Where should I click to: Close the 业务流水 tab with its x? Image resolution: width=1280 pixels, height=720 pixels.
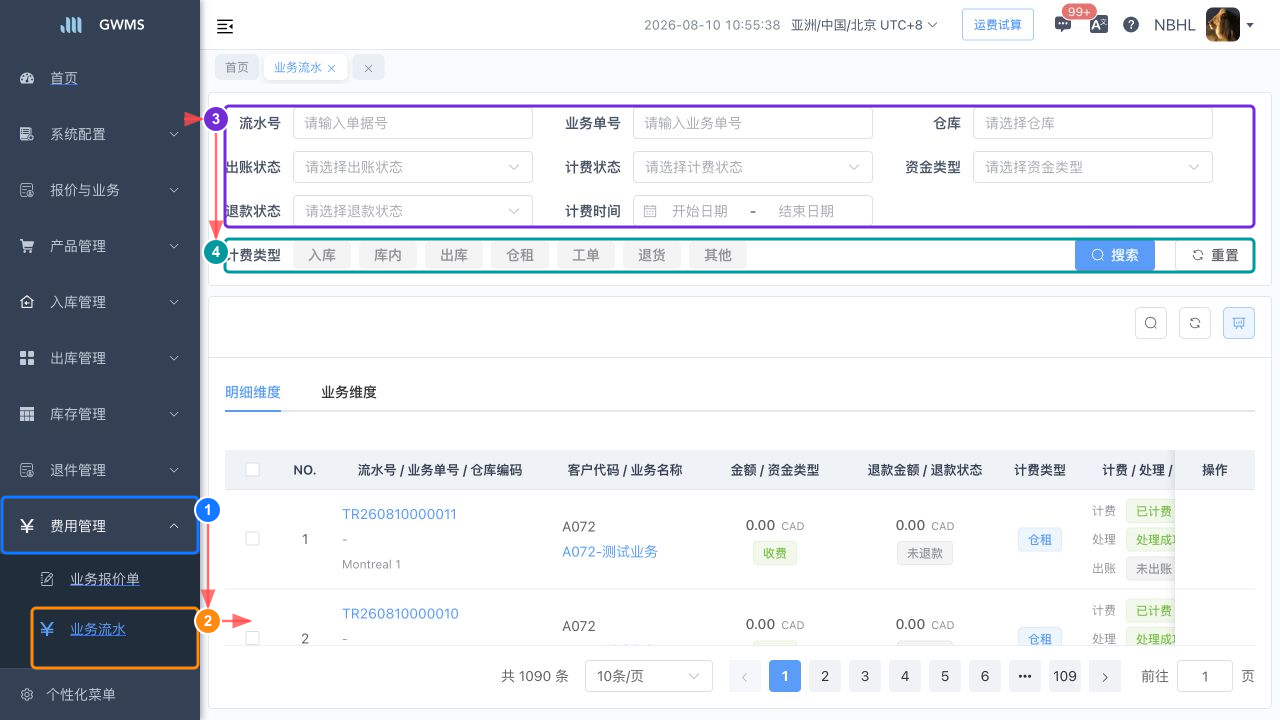[332, 68]
